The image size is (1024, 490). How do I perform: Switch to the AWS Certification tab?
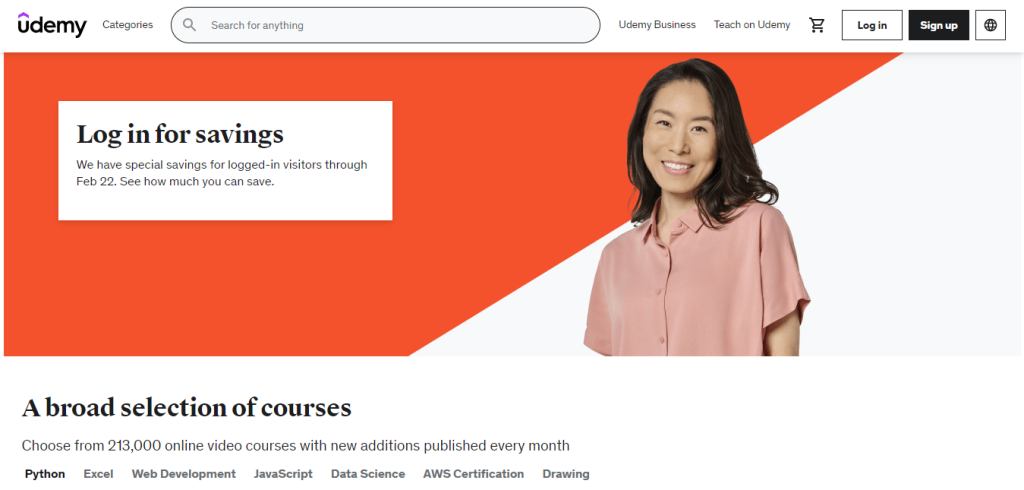473,474
